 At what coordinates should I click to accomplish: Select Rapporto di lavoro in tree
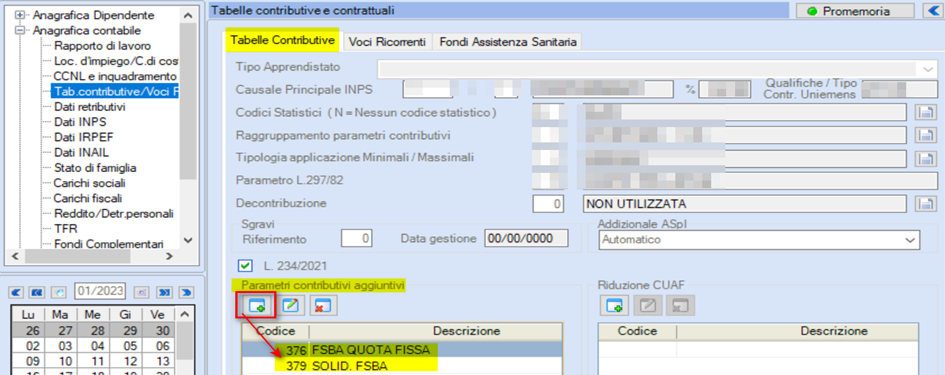(102, 46)
